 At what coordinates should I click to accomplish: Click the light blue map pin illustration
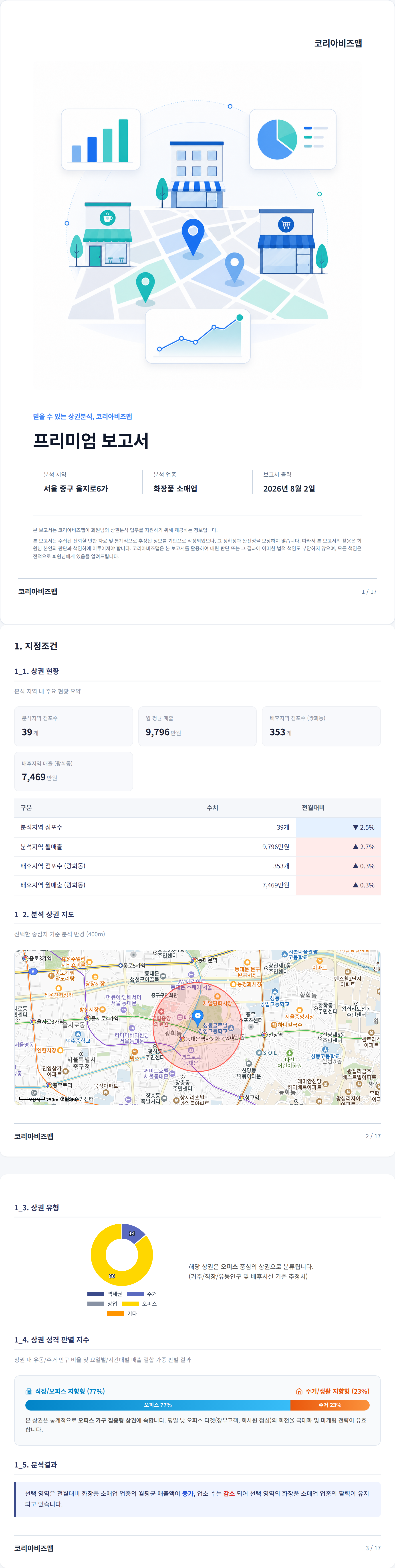234,268
